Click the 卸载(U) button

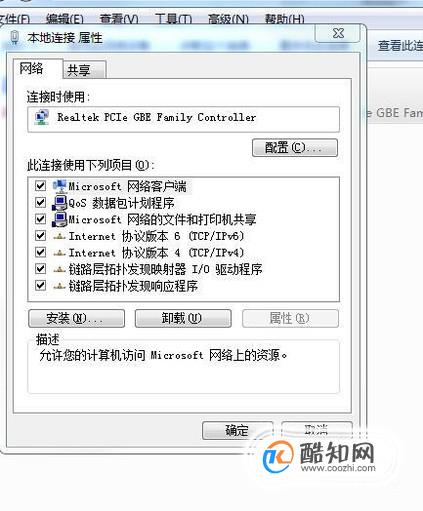[x=183, y=318]
